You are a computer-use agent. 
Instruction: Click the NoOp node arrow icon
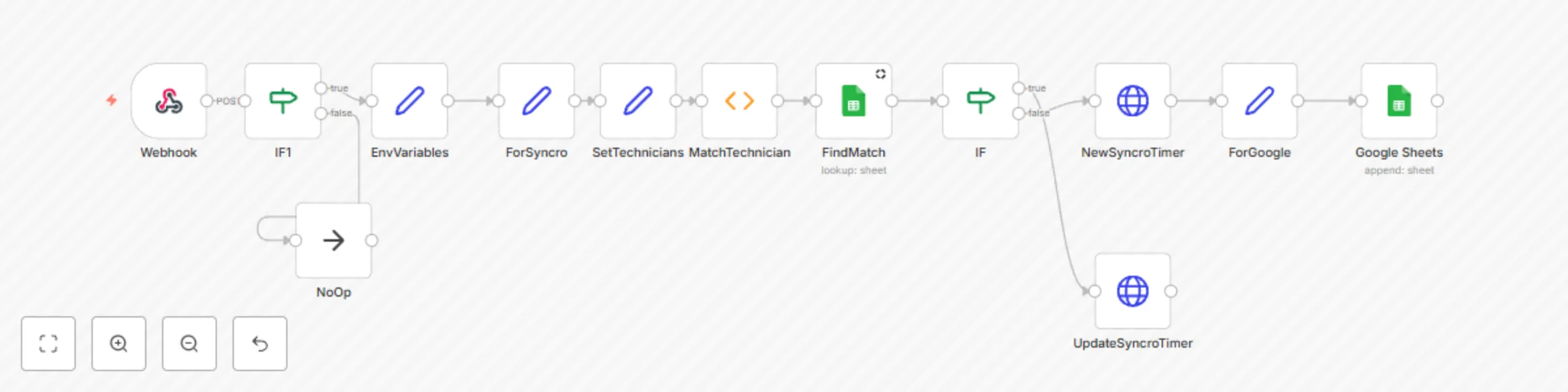point(333,240)
